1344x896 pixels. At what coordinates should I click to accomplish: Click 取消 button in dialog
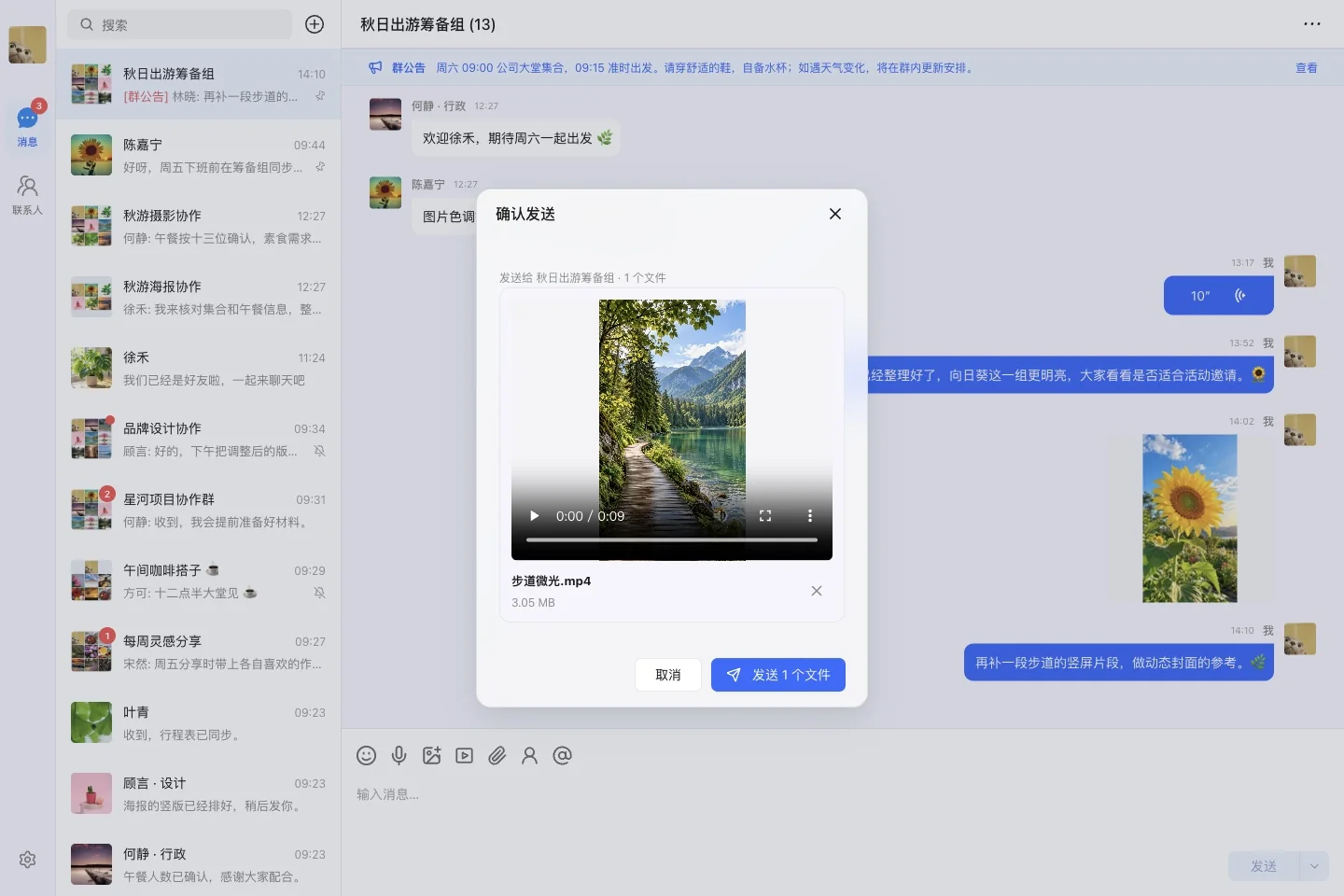(668, 675)
